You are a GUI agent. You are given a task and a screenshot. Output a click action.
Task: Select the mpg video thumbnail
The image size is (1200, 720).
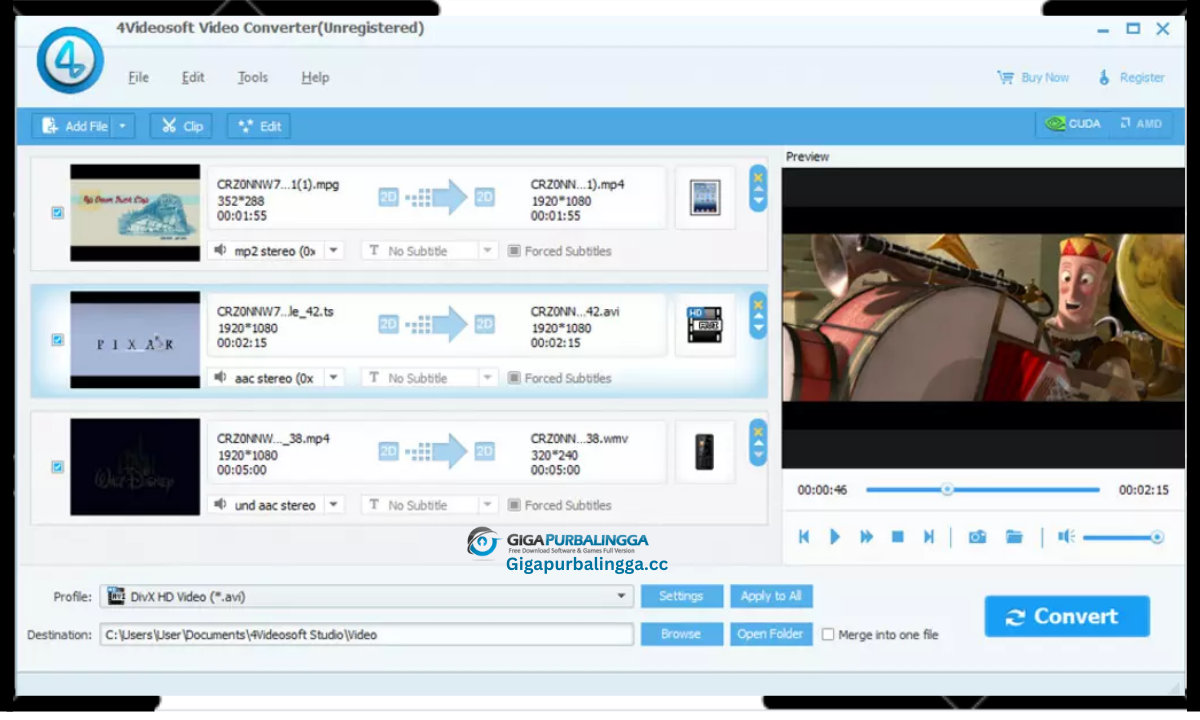[x=135, y=213]
